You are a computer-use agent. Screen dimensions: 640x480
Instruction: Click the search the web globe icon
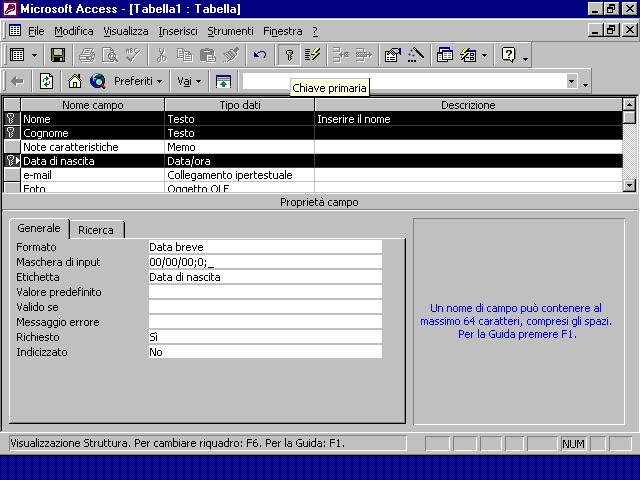tap(98, 82)
